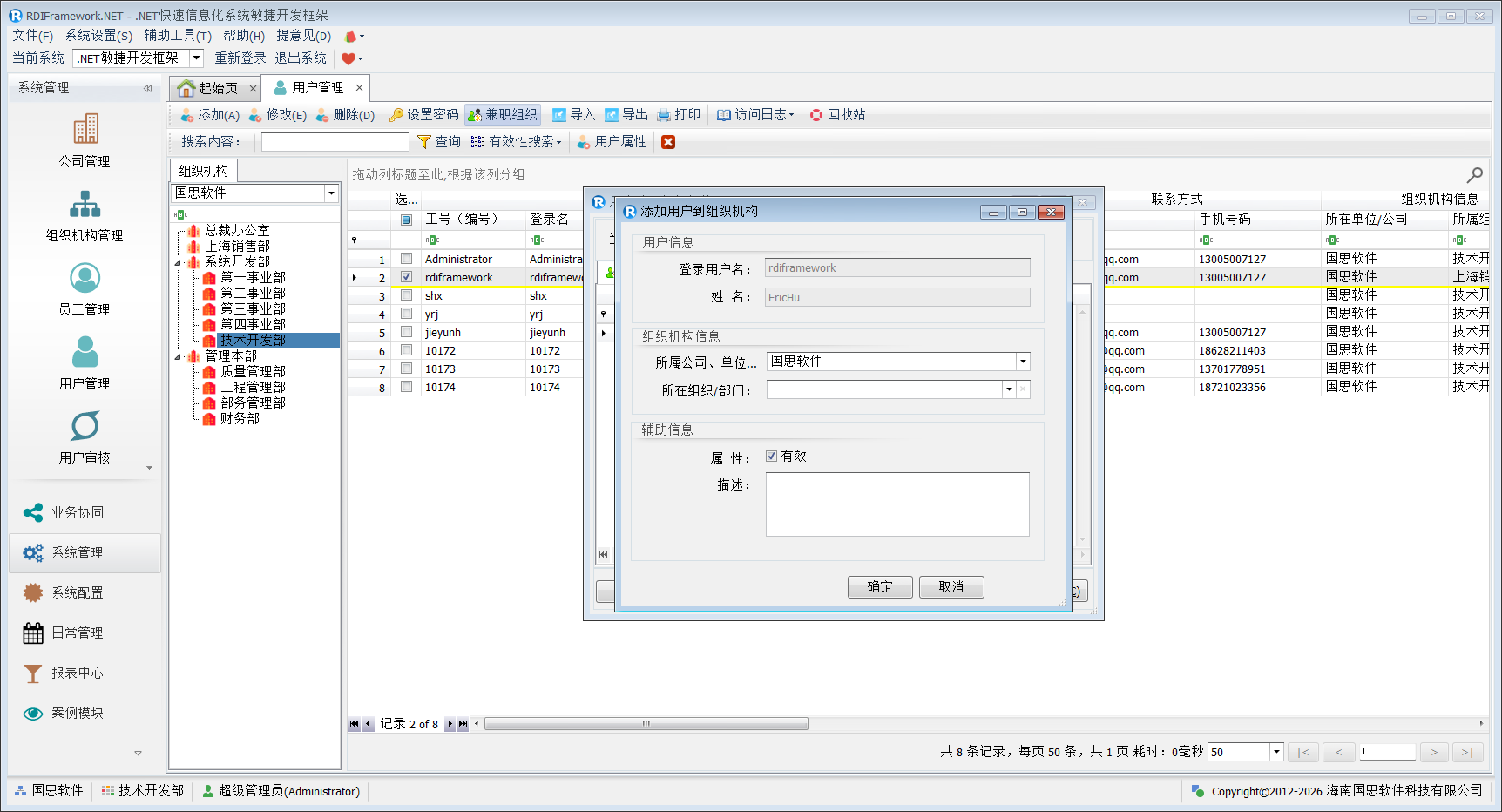Open the 所属公司、单位 dropdown
This screenshot has width=1502, height=812.
coord(1023,362)
